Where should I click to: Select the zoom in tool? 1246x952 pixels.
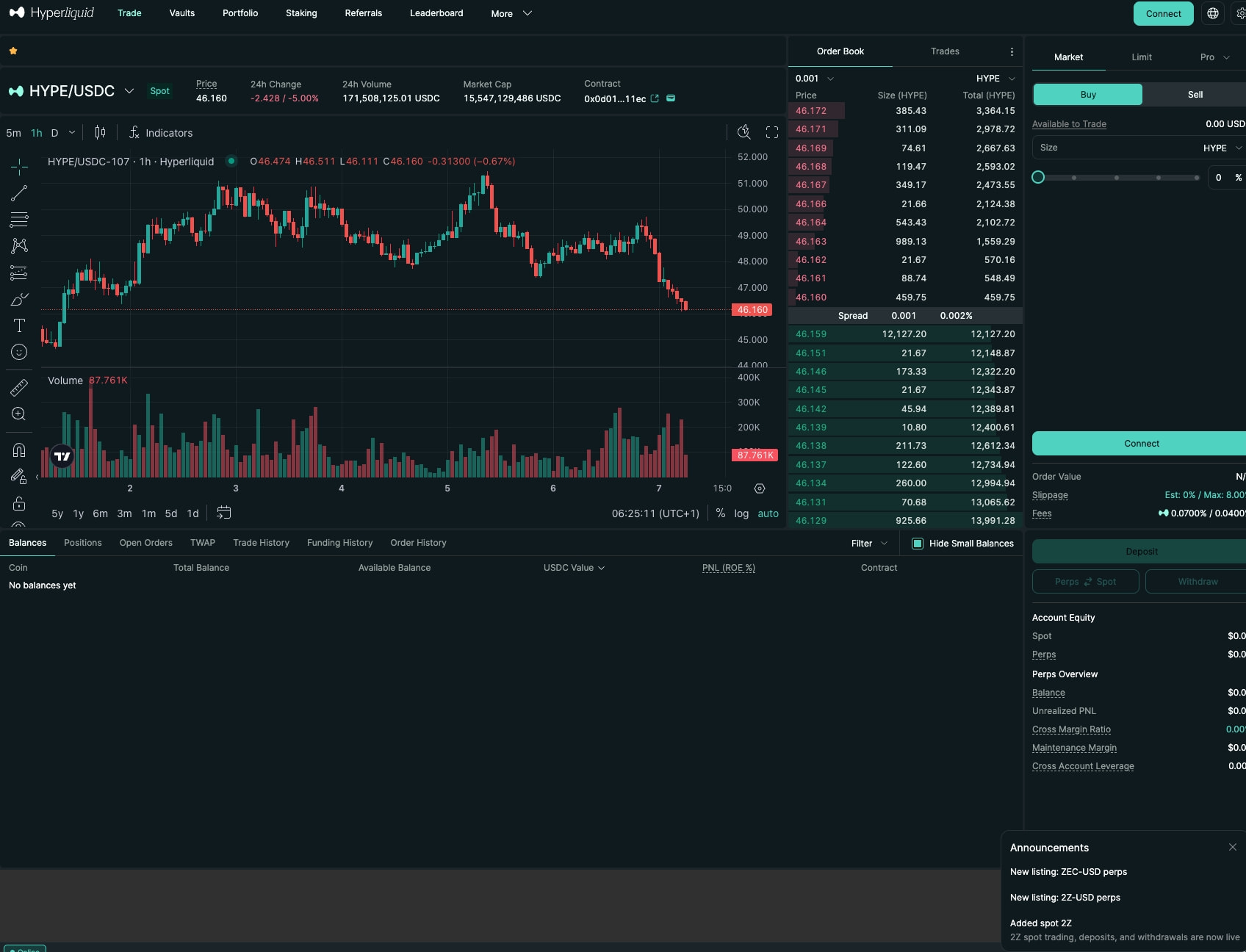[x=19, y=414]
